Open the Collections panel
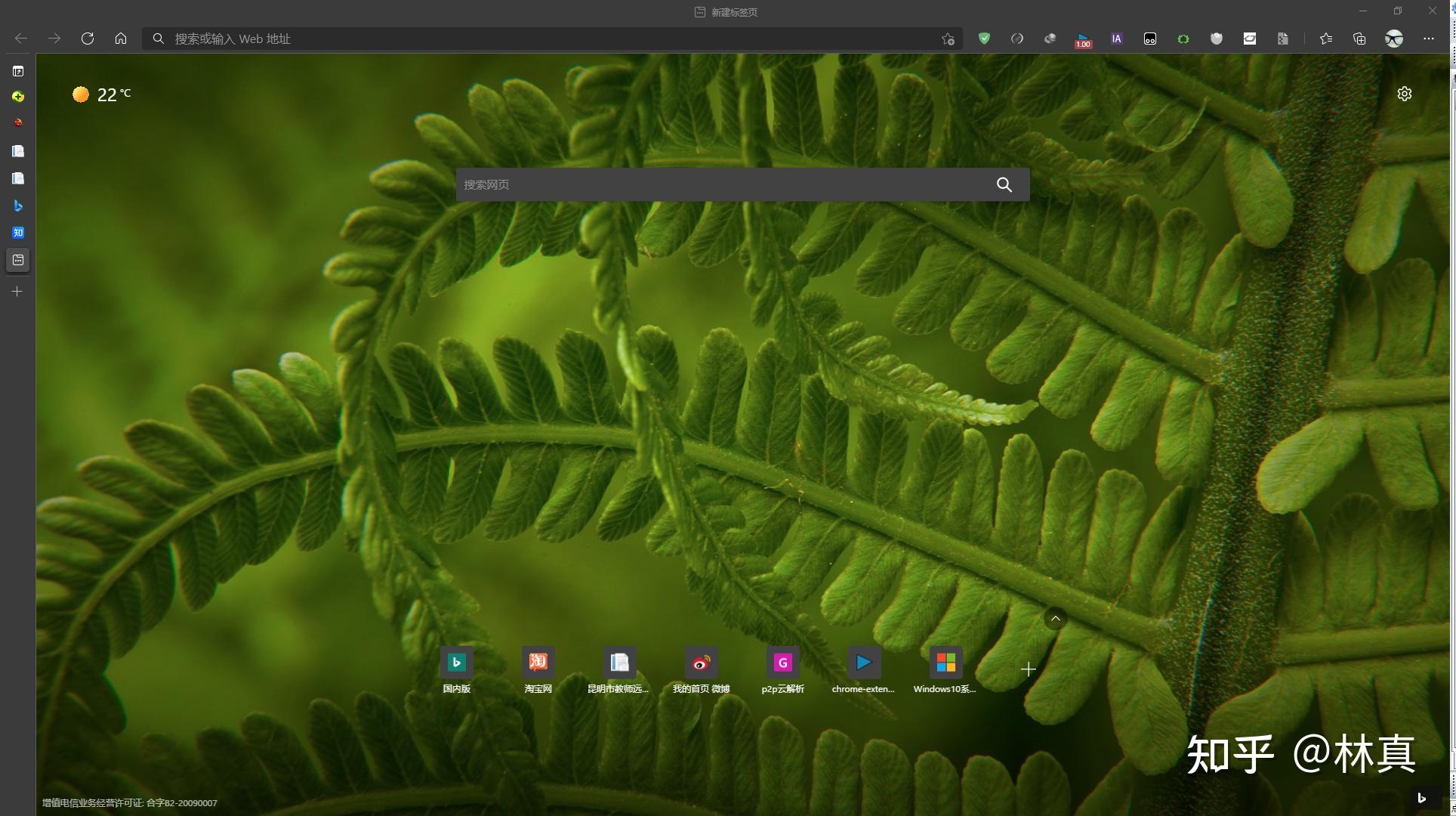1456x816 pixels. (1359, 39)
